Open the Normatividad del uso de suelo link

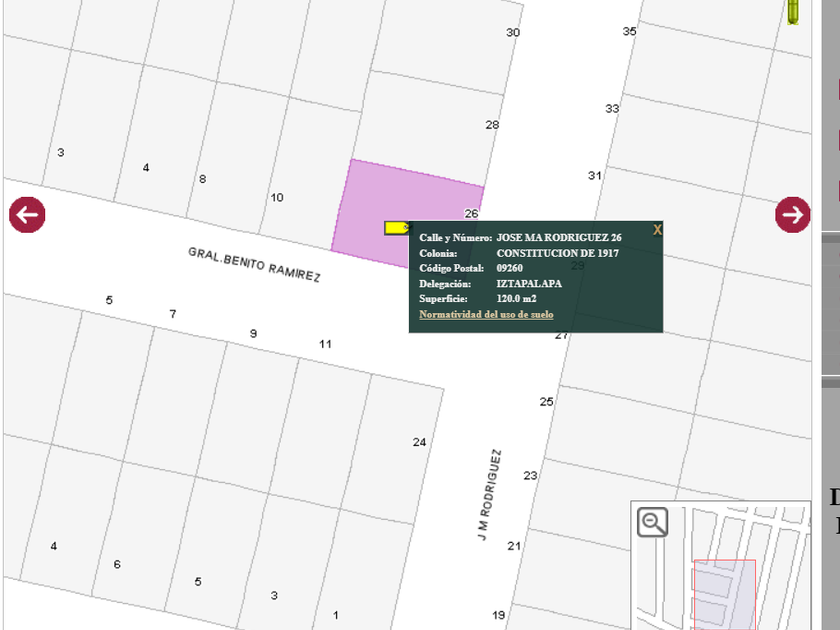[486, 314]
